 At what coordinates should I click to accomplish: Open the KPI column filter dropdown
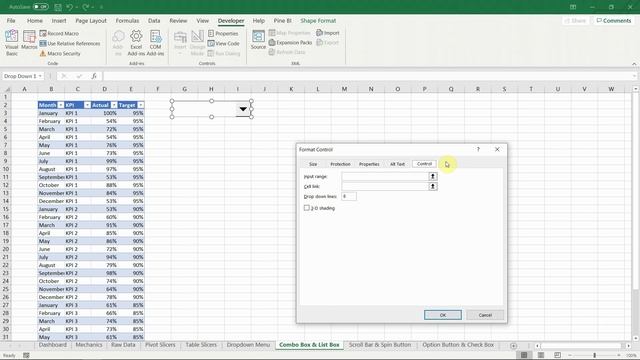pos(87,105)
